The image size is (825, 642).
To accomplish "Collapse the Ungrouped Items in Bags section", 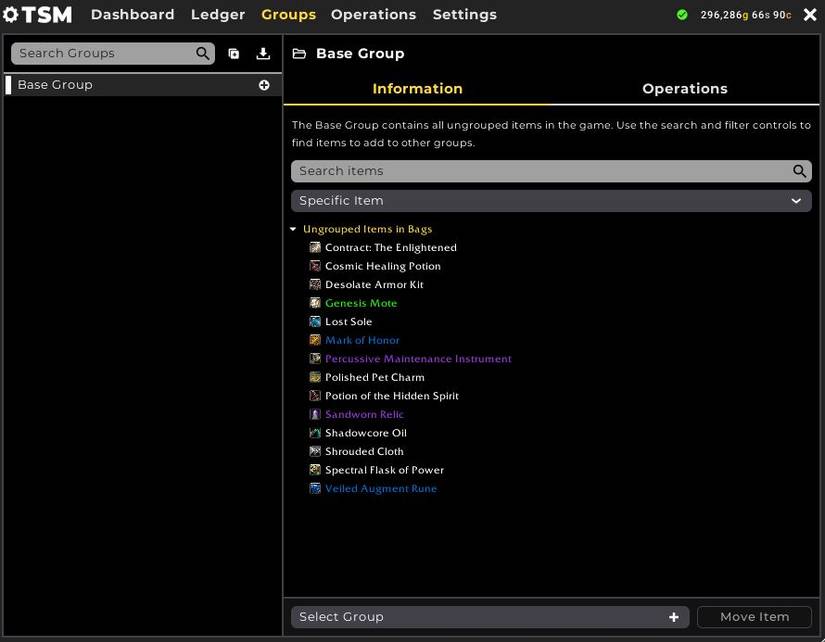I will (x=294, y=229).
